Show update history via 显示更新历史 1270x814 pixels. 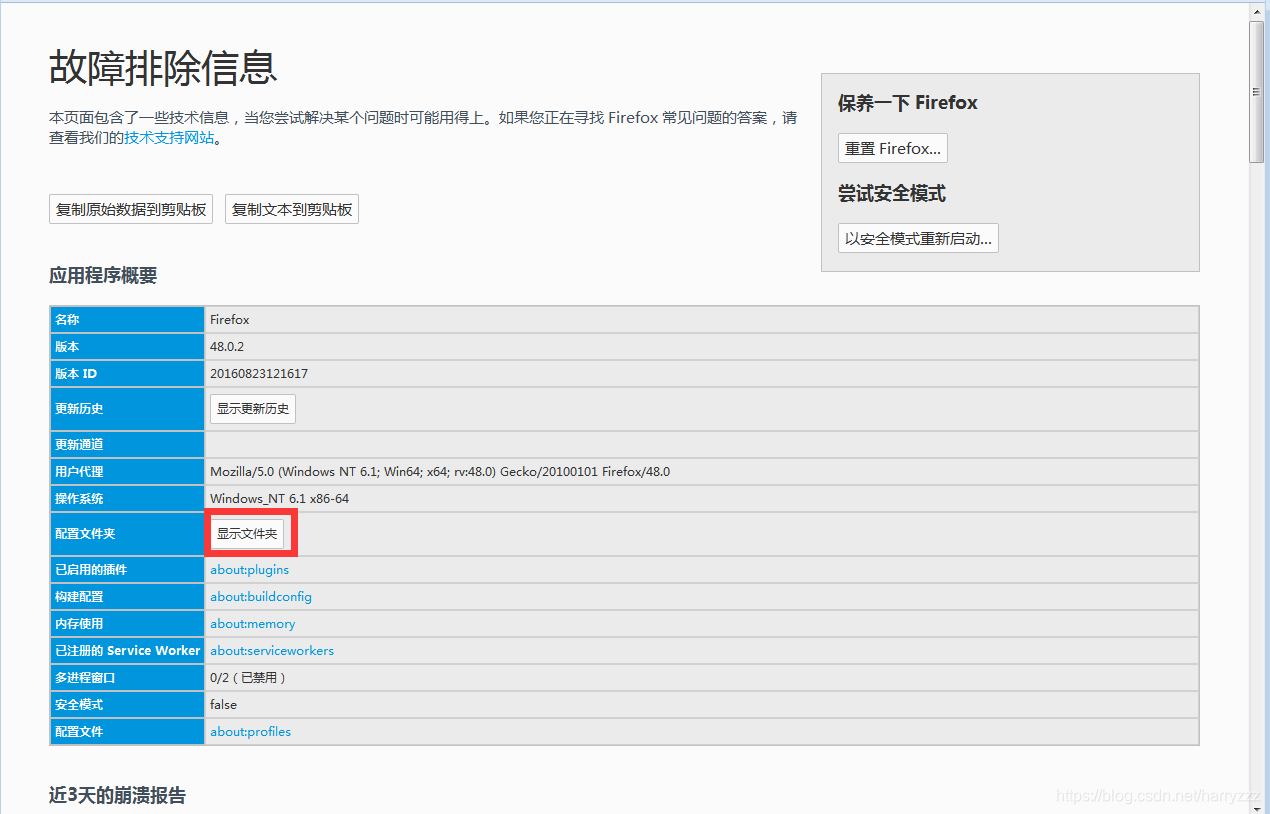(253, 408)
